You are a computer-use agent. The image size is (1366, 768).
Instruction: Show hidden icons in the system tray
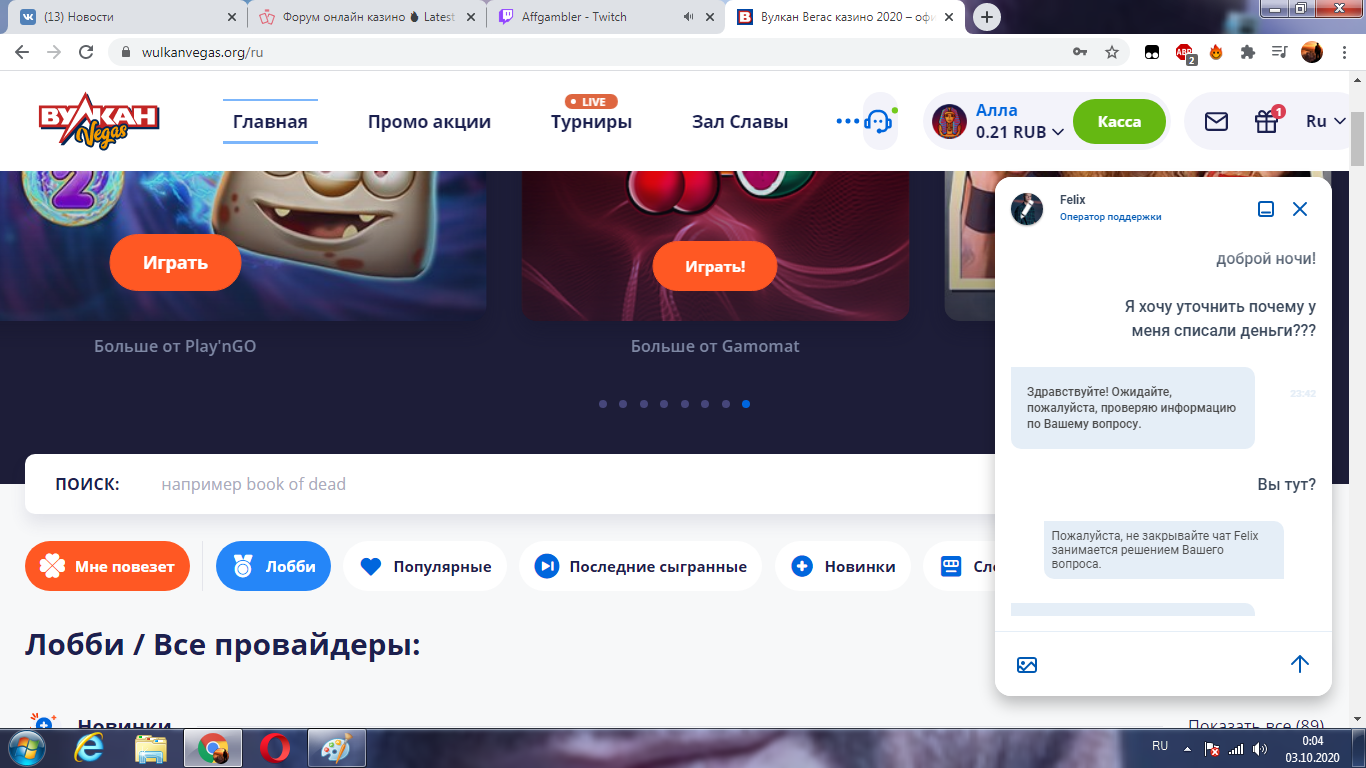point(1187,748)
